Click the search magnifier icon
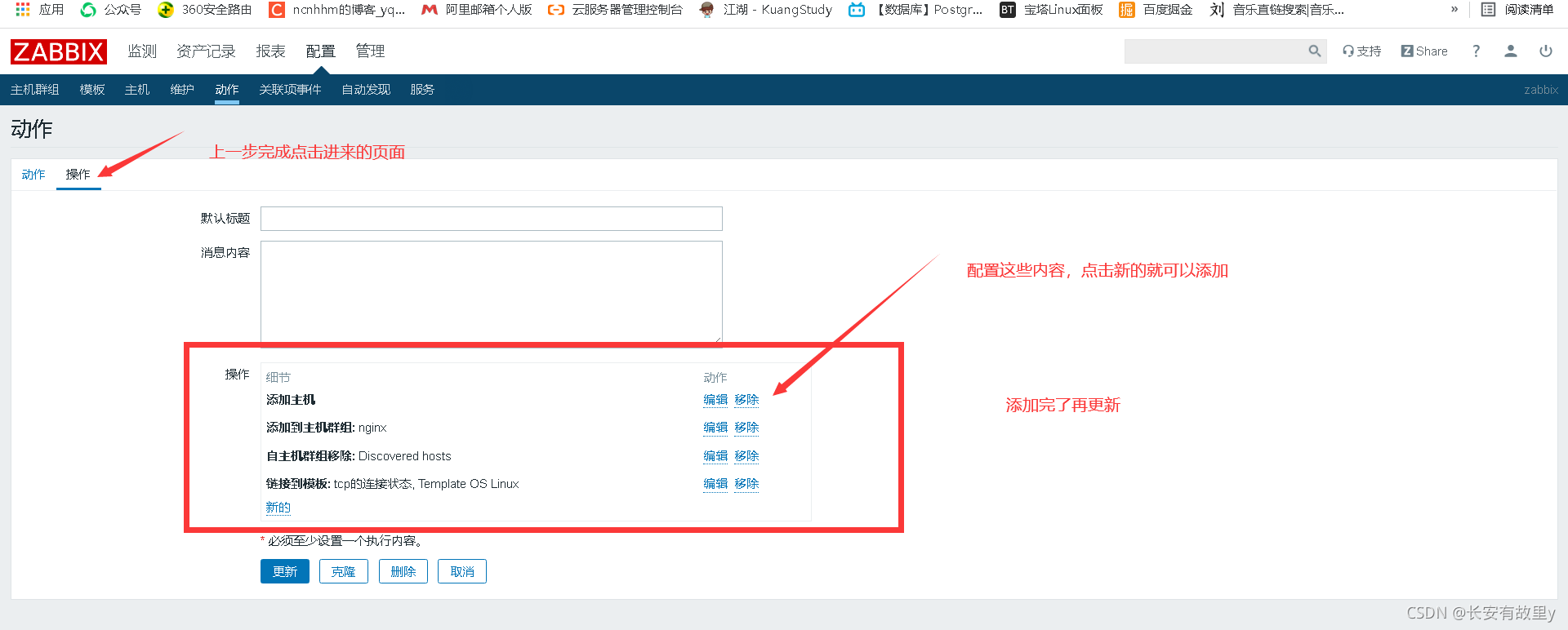The width and height of the screenshot is (1568, 630). tap(1314, 51)
